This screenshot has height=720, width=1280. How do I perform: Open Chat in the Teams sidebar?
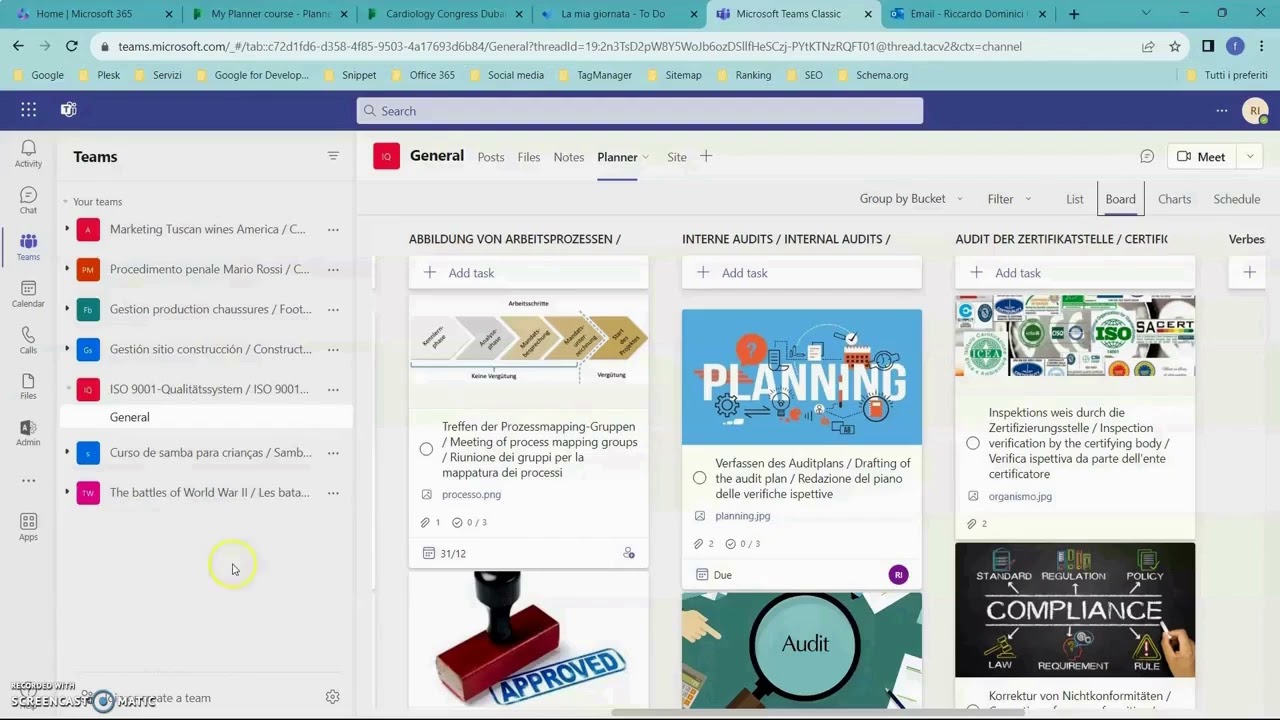[28, 200]
